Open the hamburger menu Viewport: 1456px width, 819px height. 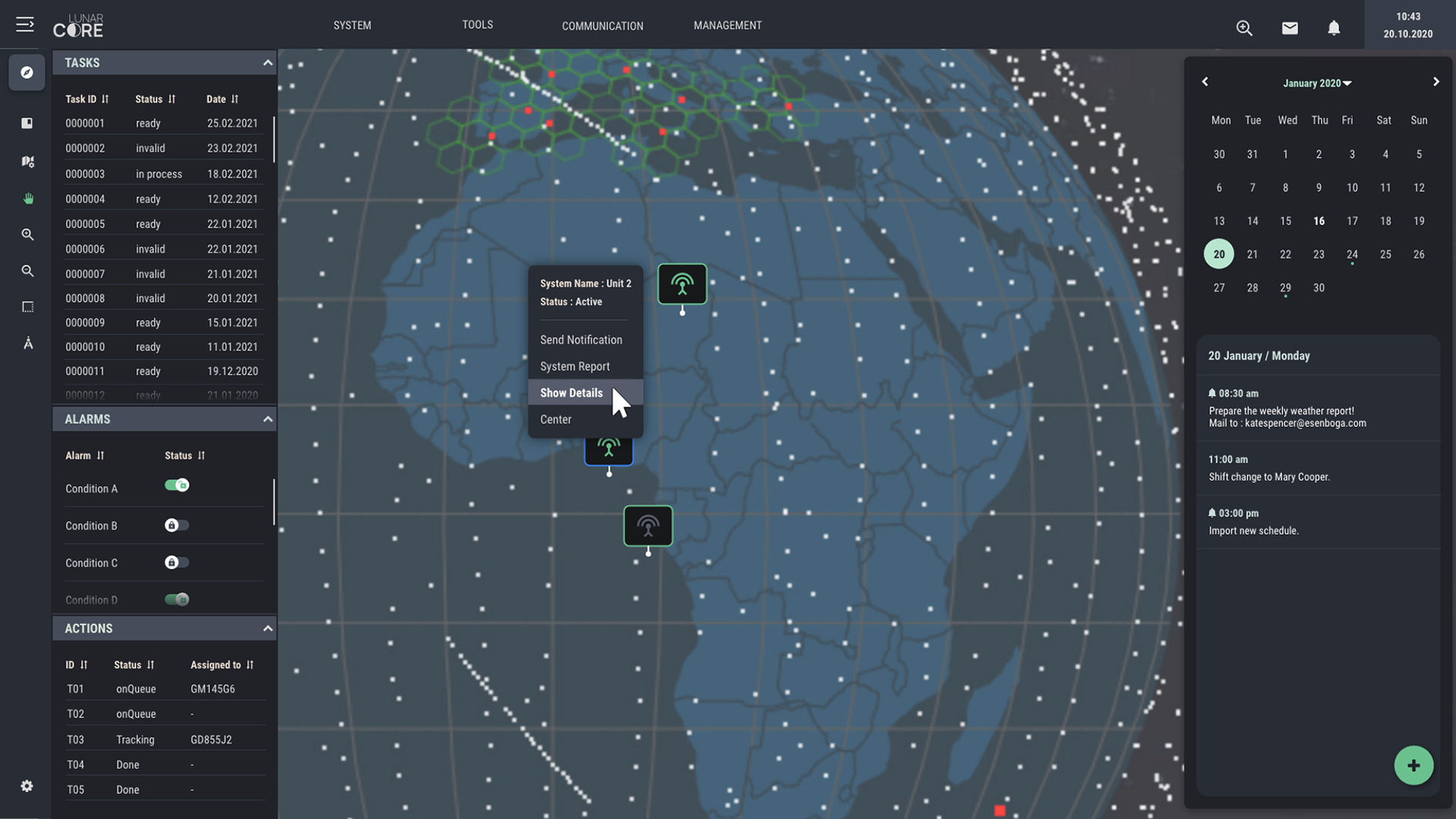(x=25, y=24)
